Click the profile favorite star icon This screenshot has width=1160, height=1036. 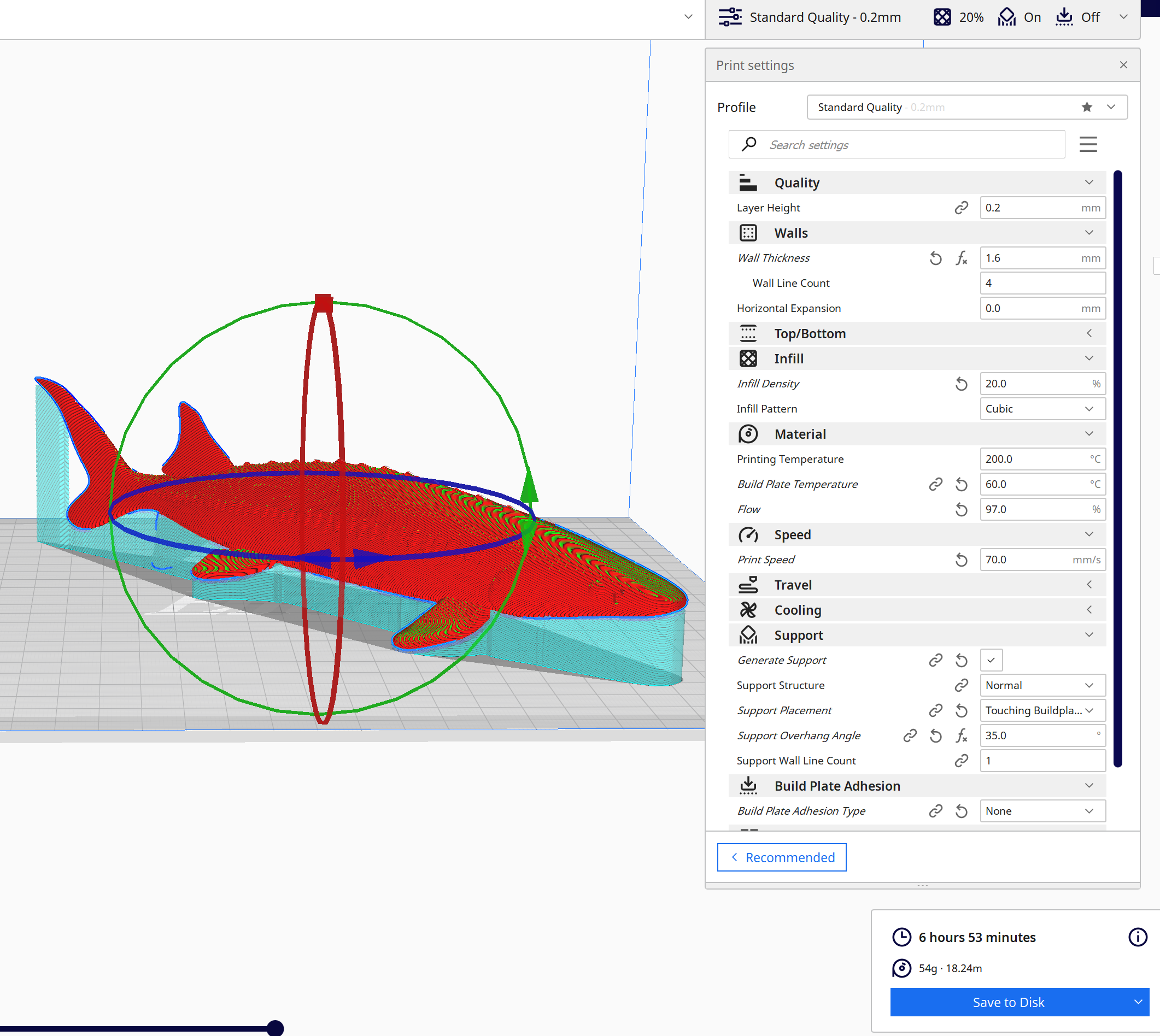(x=1087, y=107)
